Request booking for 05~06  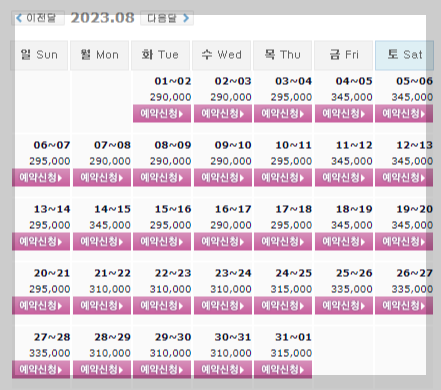click(404, 114)
